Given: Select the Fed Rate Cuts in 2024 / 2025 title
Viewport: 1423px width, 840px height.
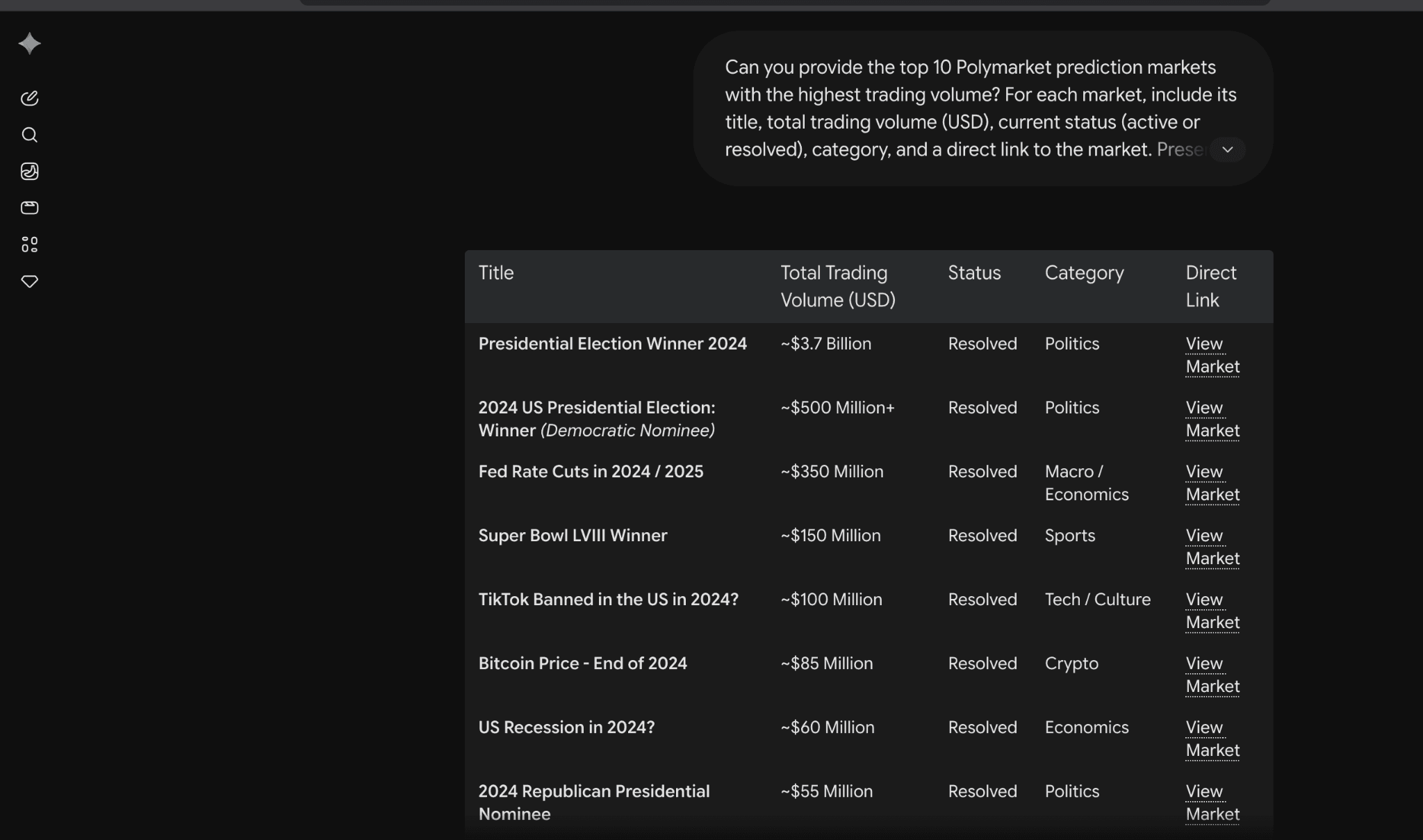Looking at the screenshot, I should (x=591, y=472).
